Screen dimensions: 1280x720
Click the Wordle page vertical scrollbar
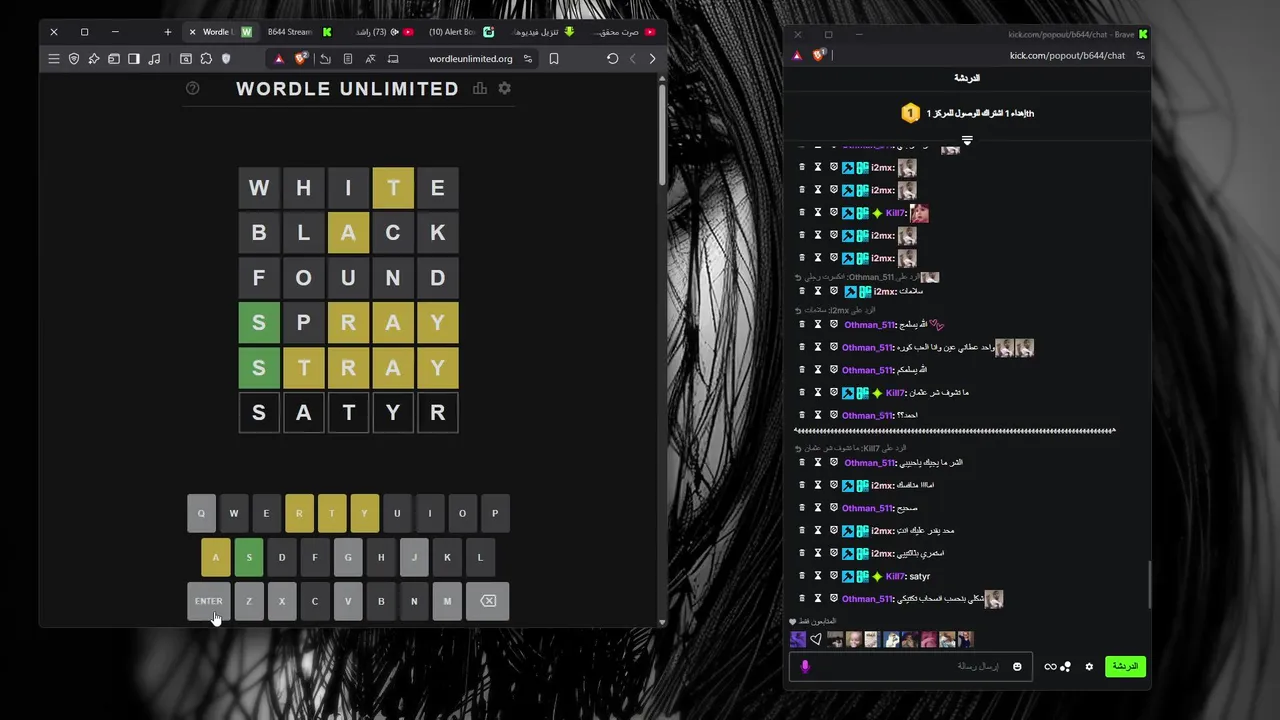[661, 135]
